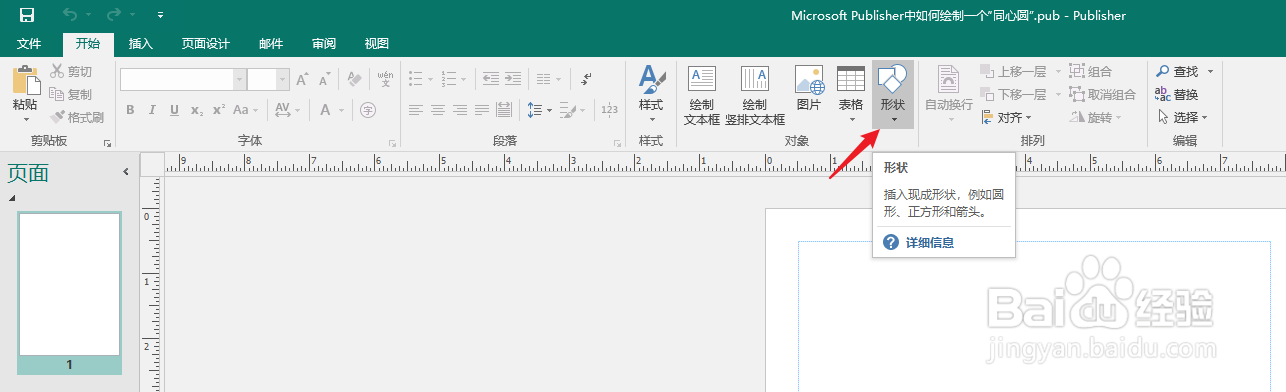Click 下移一层 send backward button
Screen dimensions: 1286x392
[1014, 95]
